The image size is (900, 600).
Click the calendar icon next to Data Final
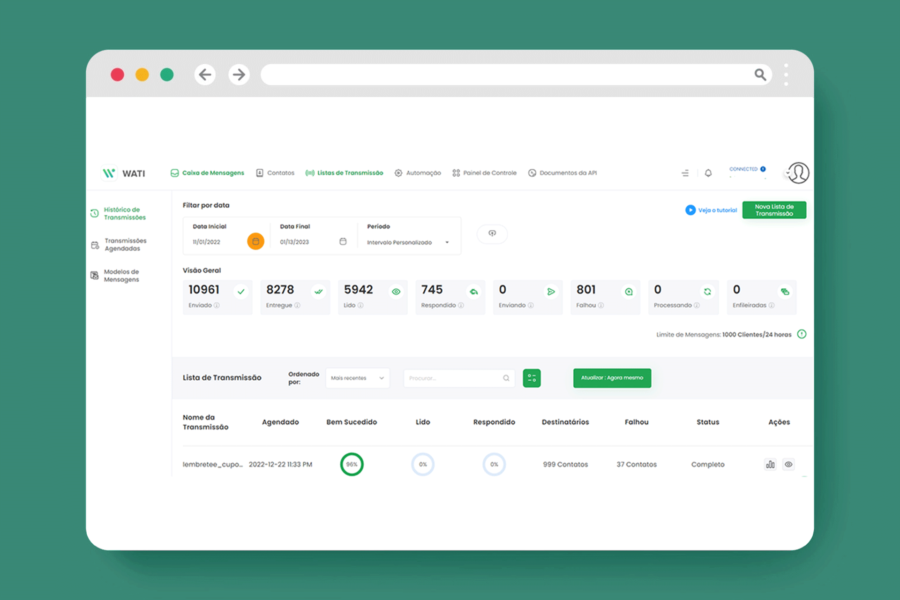coord(341,240)
